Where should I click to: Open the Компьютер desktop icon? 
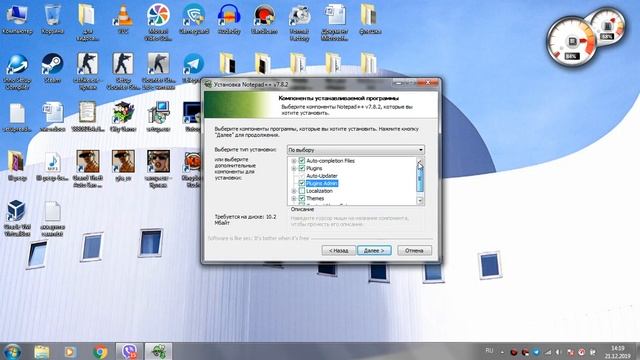tap(17, 20)
